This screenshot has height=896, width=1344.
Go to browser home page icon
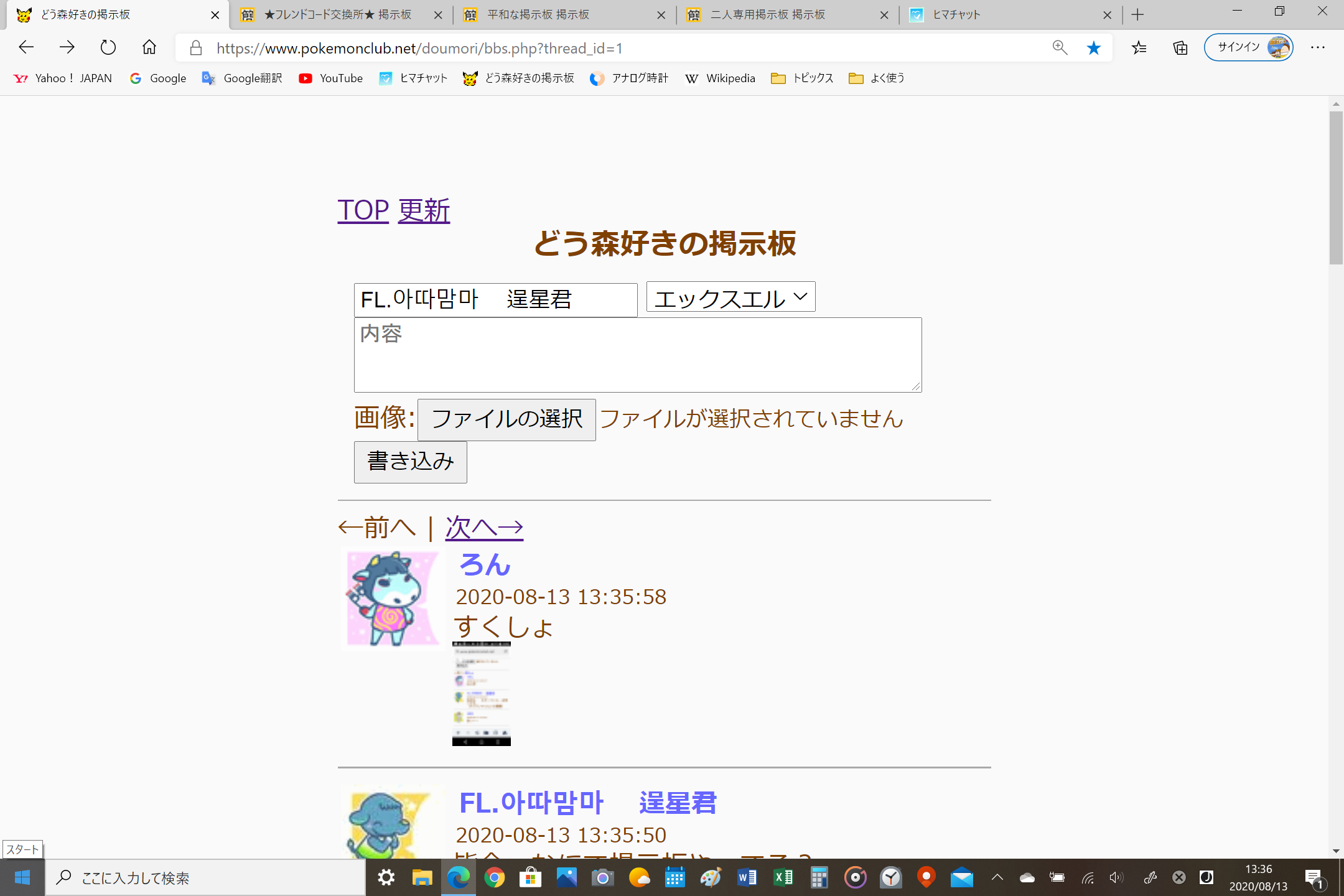[149, 47]
